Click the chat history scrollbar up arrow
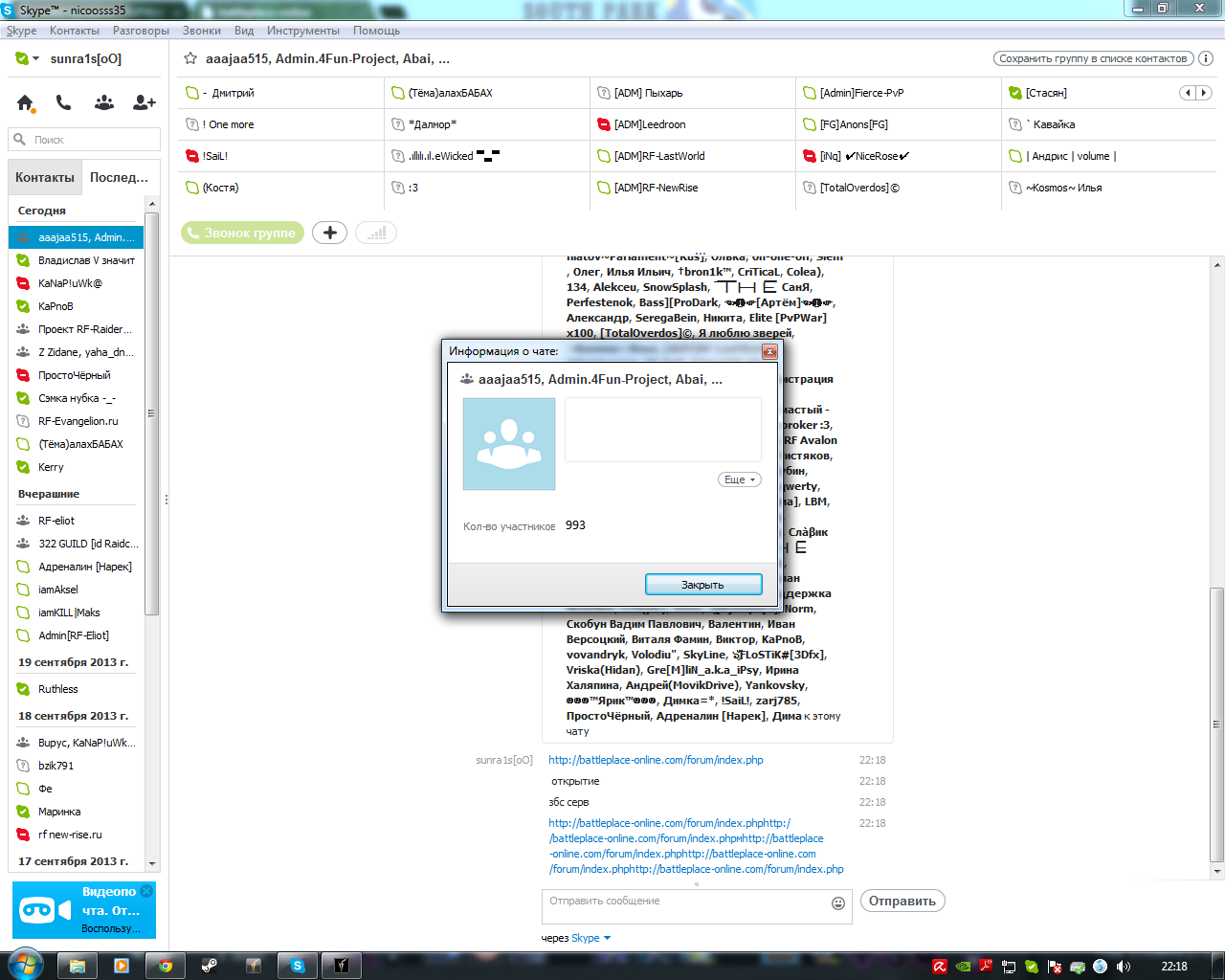 1217,265
